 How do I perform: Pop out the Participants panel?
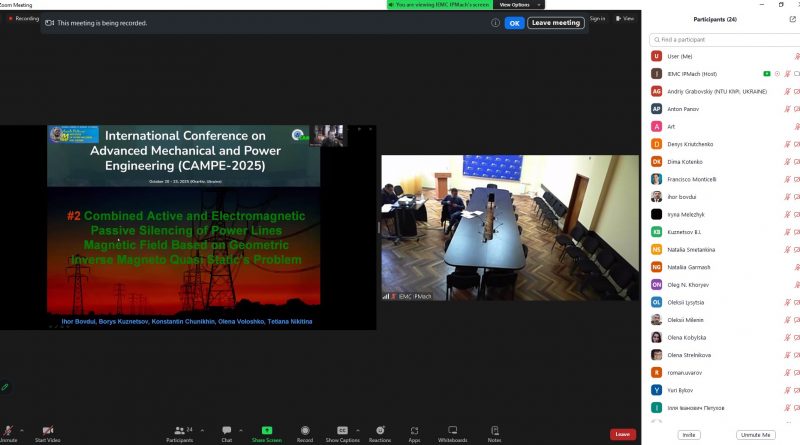793,19
